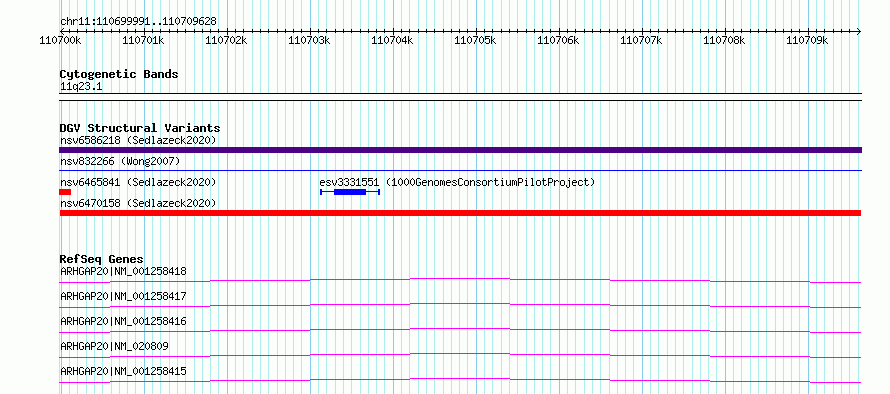Click the thin blue nsv832266 variant line

[x=460, y=170]
